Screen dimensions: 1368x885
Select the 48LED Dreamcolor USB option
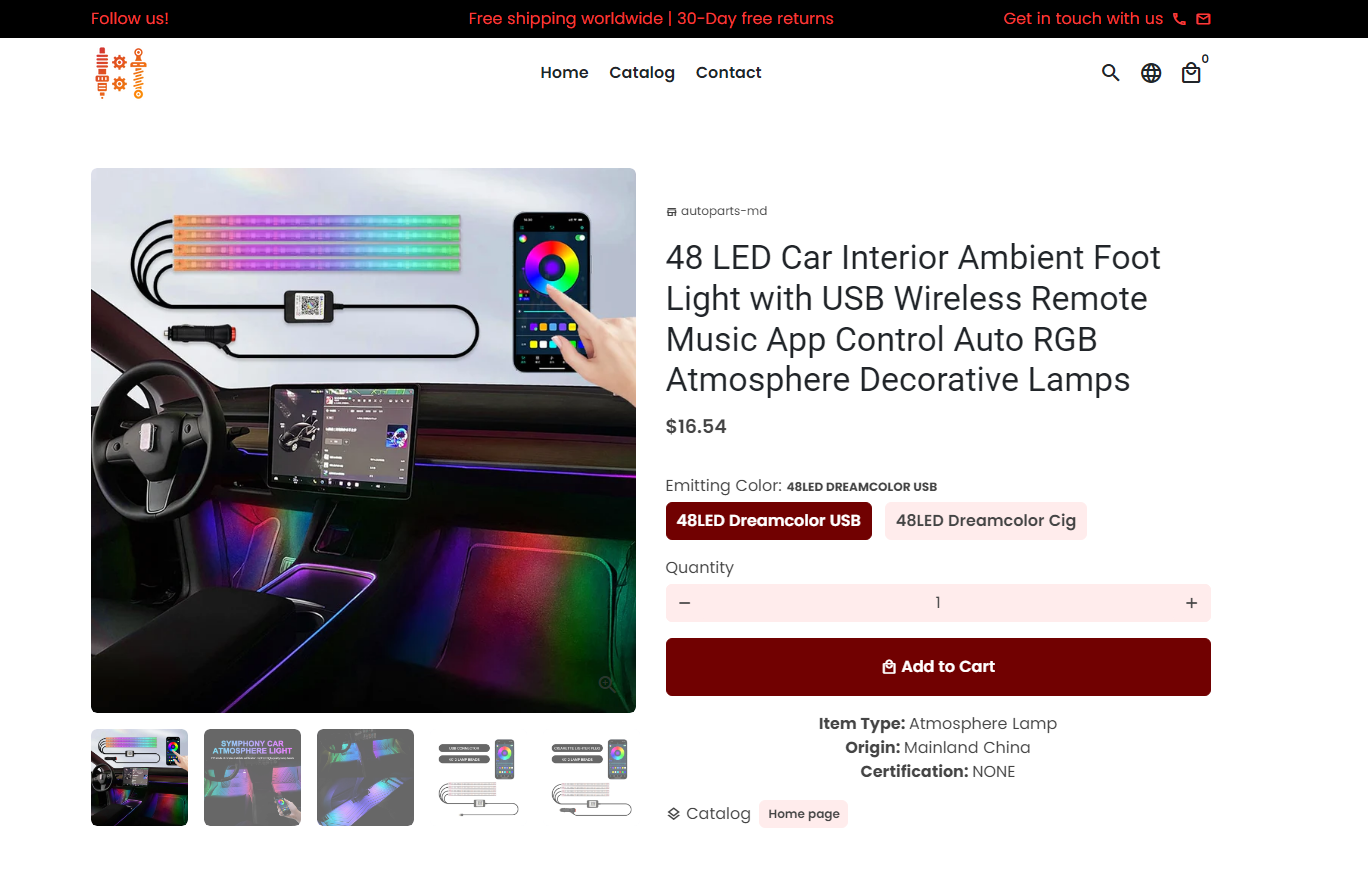tap(768, 521)
